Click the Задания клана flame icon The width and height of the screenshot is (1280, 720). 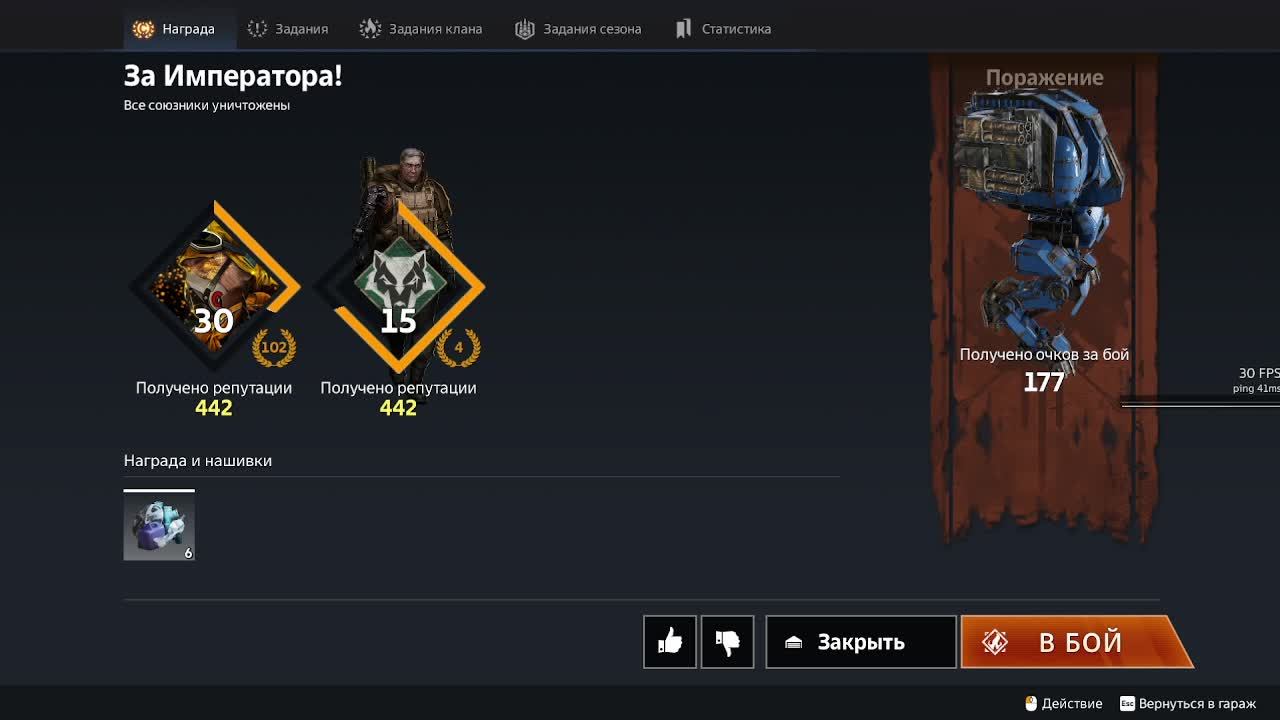pyautogui.click(x=370, y=29)
